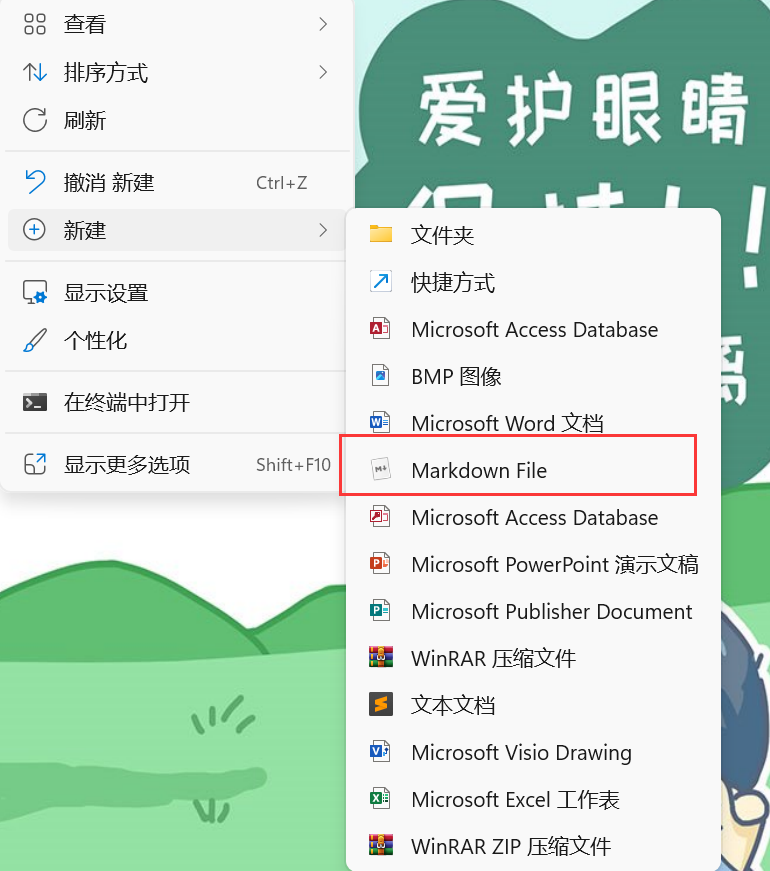Click the Microsoft Word 文档 icon

pos(381,422)
